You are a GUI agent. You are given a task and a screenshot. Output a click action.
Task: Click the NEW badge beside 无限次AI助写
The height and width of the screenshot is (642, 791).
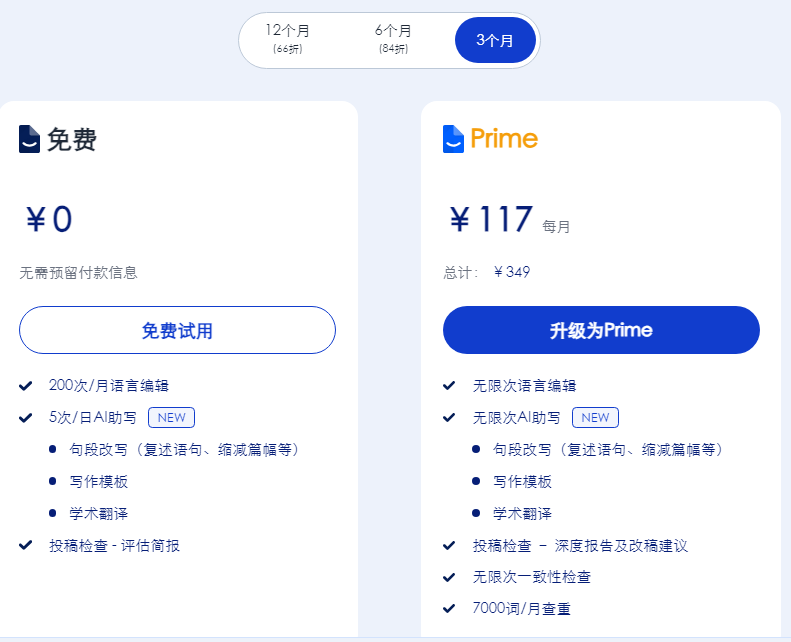tap(595, 418)
